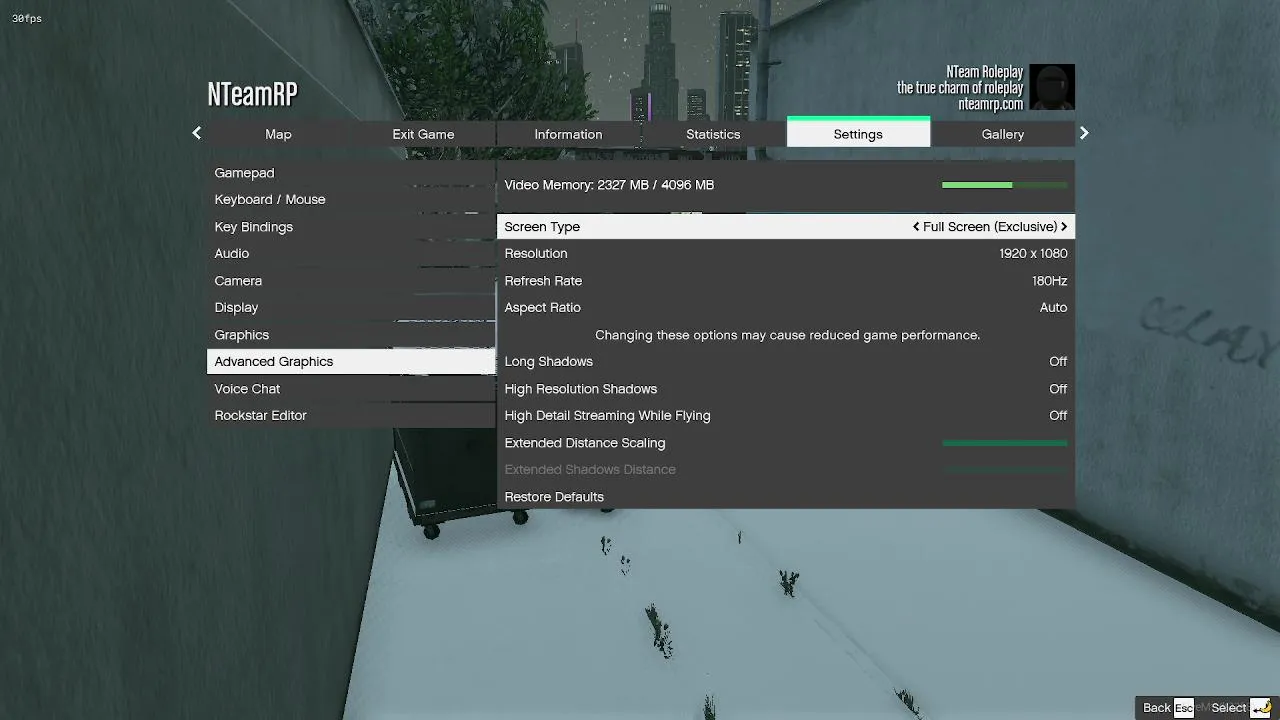Select Keyboard / Mouse settings category
The height and width of the screenshot is (720, 1280).
tap(351, 200)
